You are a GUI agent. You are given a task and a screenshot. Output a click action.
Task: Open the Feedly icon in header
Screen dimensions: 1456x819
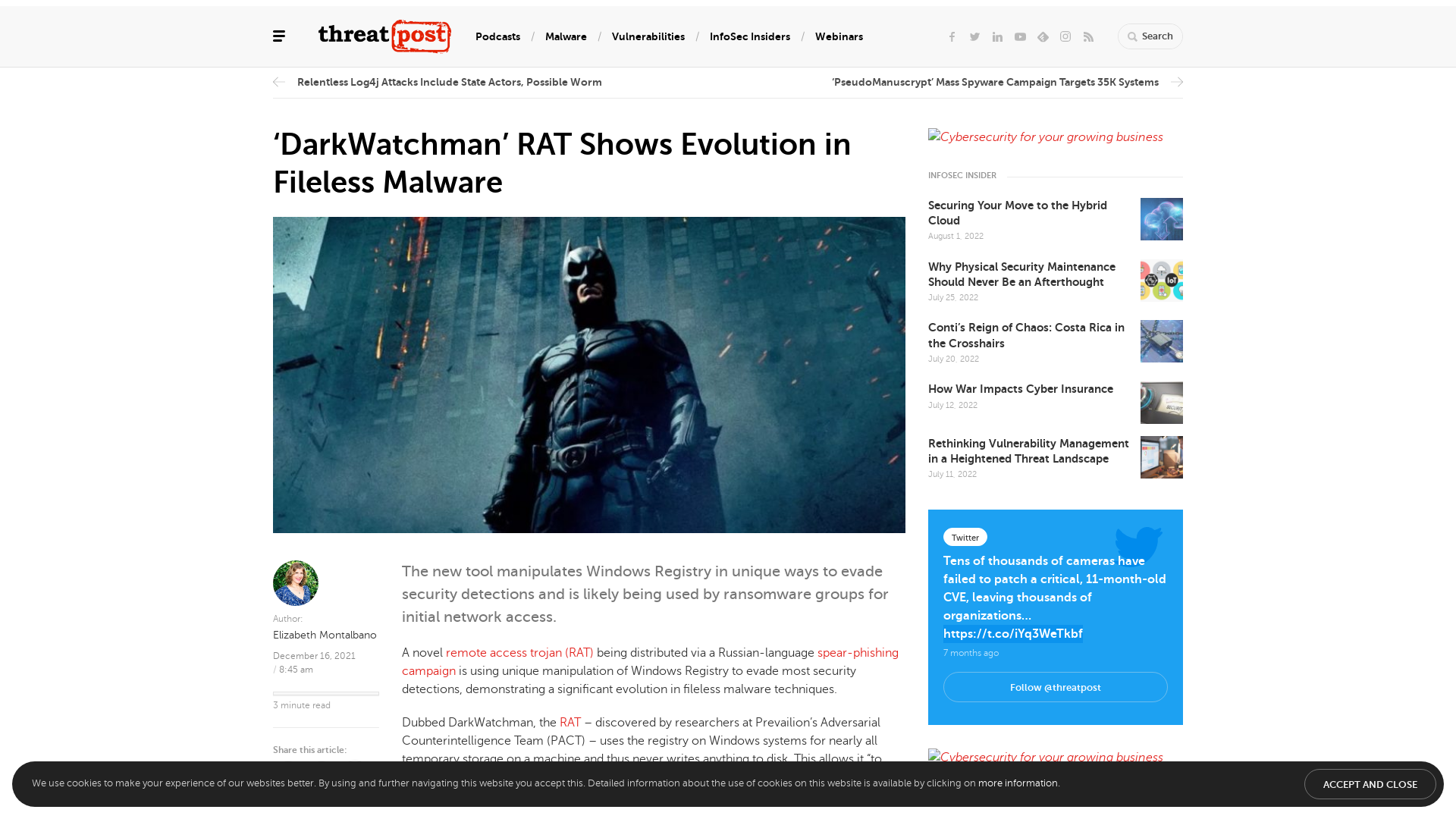(x=1043, y=36)
